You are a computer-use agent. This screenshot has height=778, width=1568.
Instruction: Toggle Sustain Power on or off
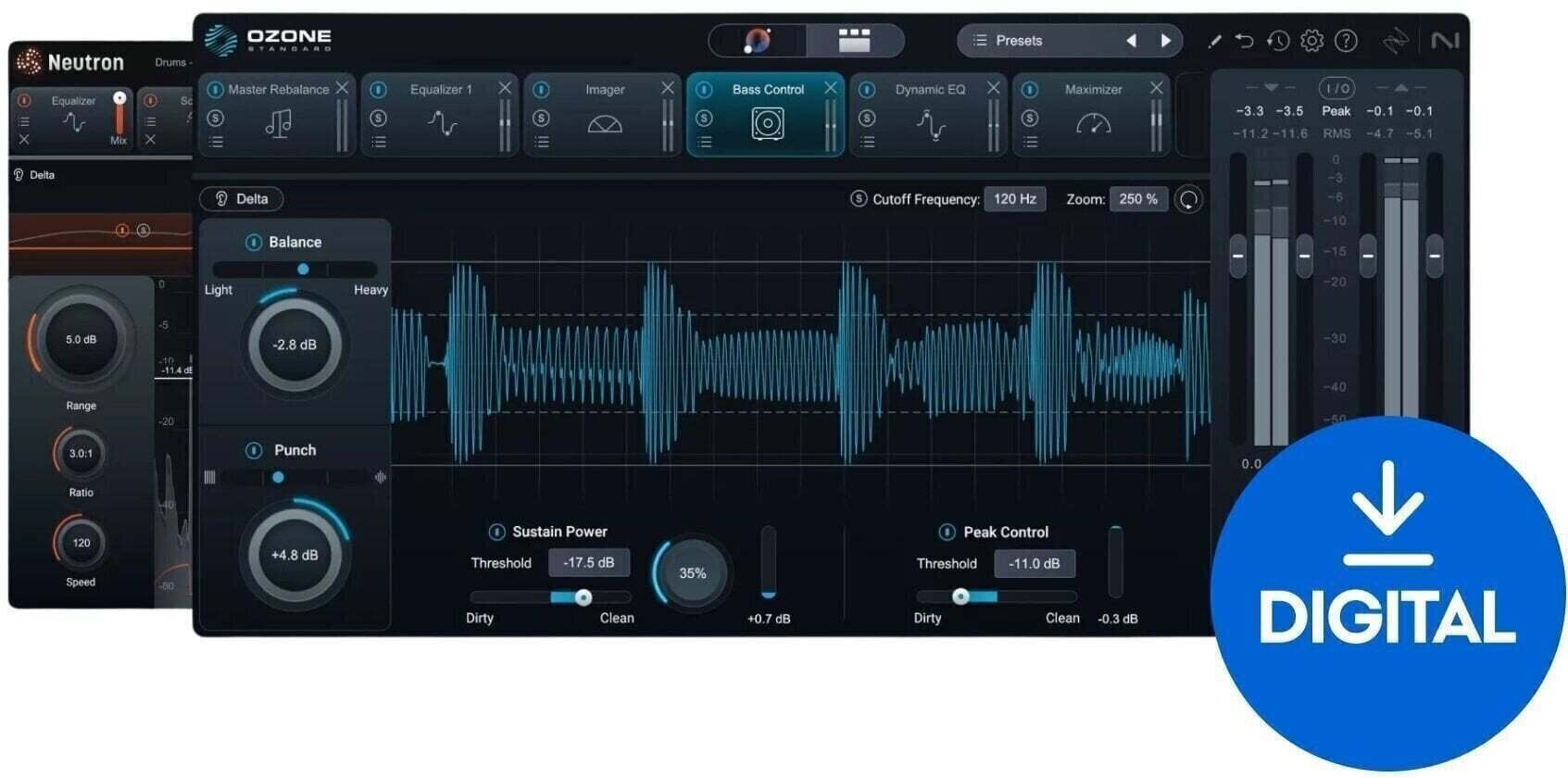point(496,532)
